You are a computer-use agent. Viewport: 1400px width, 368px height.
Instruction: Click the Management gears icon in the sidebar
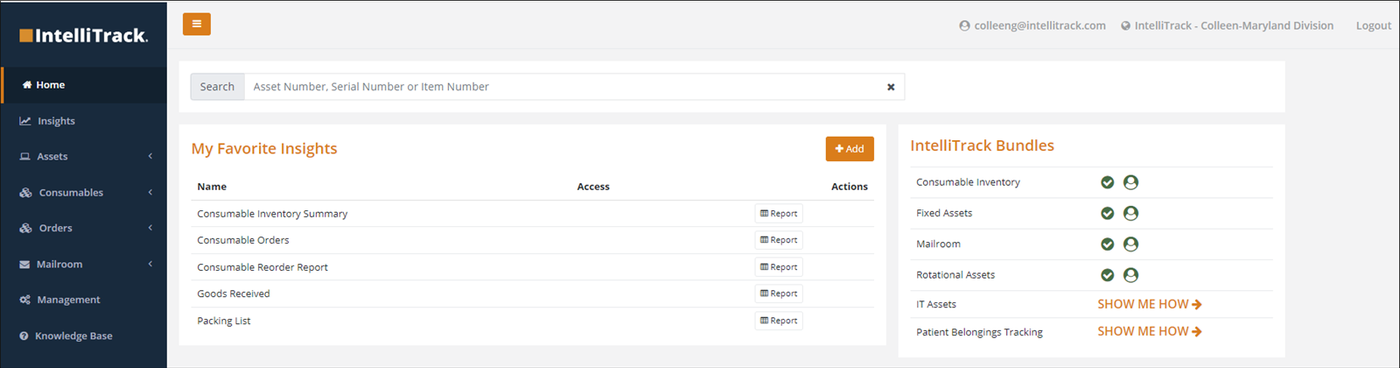26,300
